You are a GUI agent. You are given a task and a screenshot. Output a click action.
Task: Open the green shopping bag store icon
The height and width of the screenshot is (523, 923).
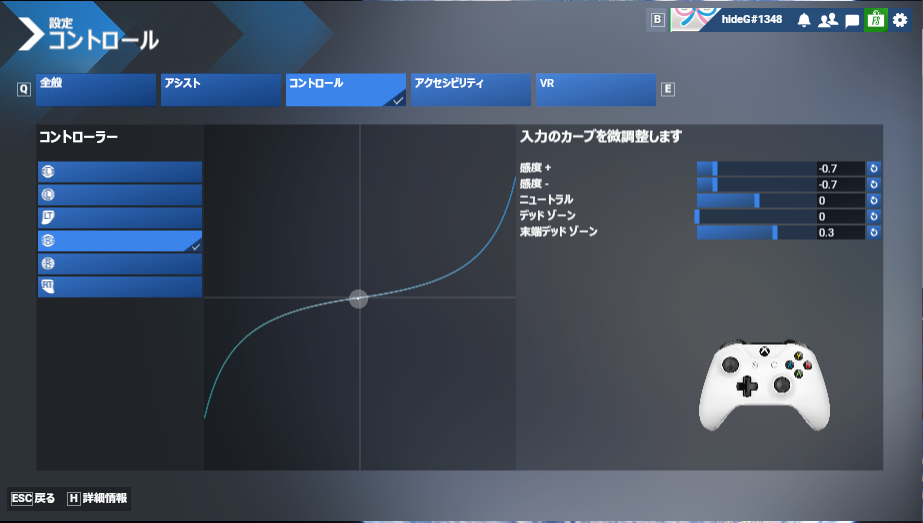pyautogui.click(x=876, y=20)
